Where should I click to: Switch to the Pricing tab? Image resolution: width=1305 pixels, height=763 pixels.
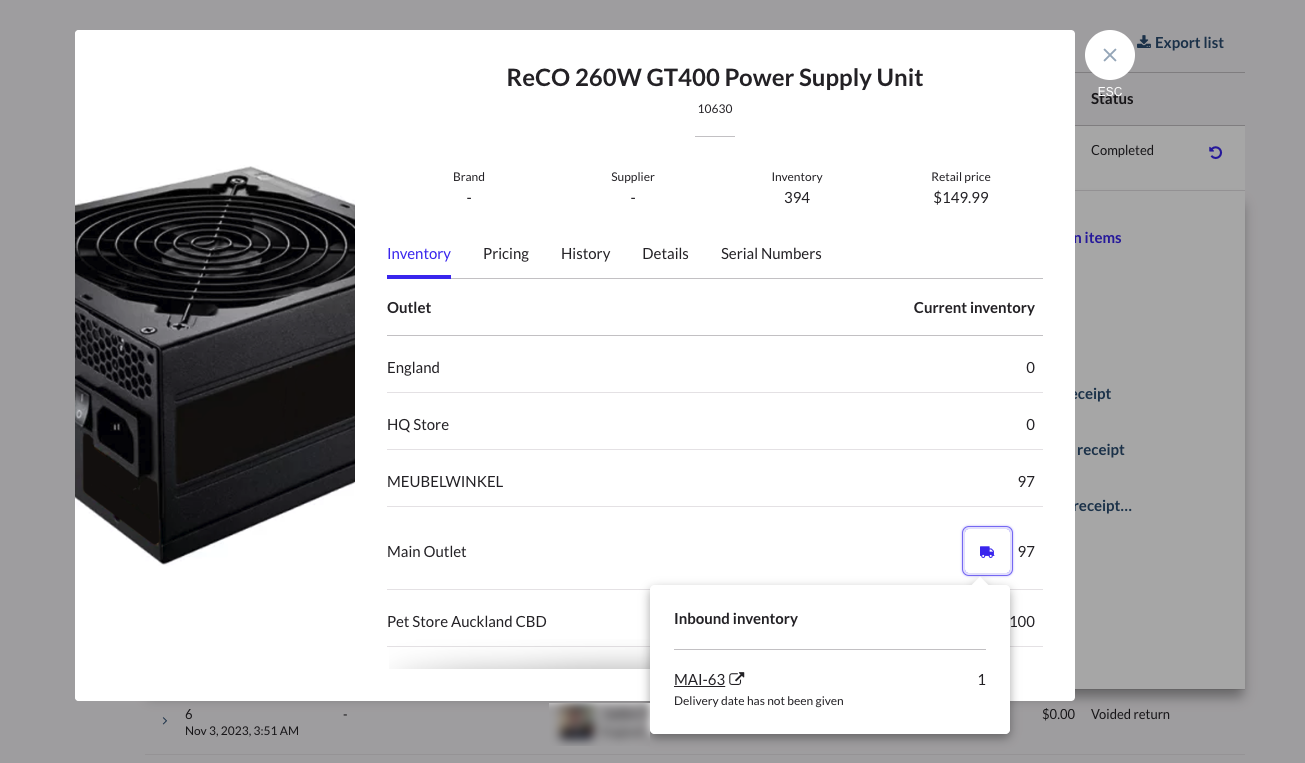tap(505, 253)
